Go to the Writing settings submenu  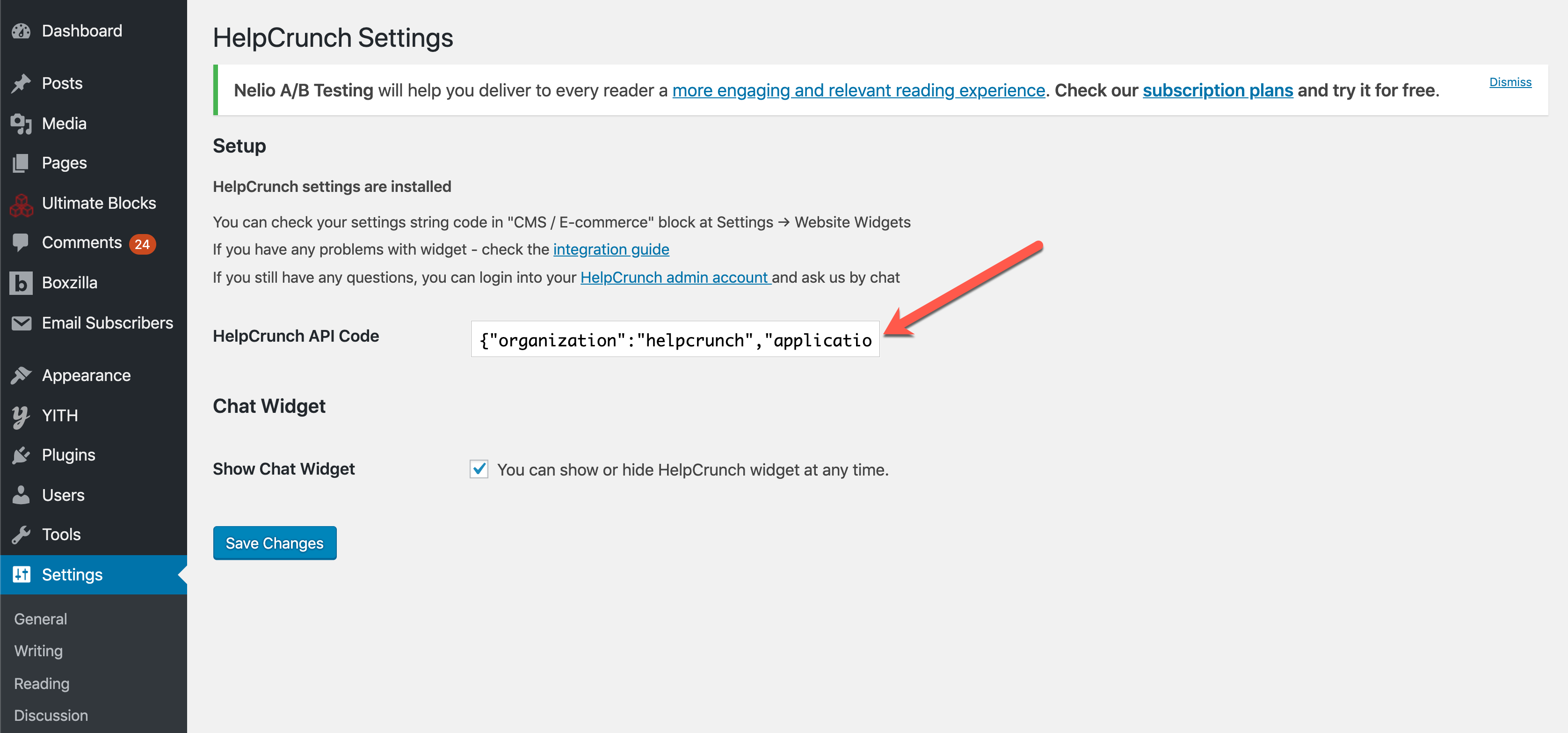click(x=38, y=651)
